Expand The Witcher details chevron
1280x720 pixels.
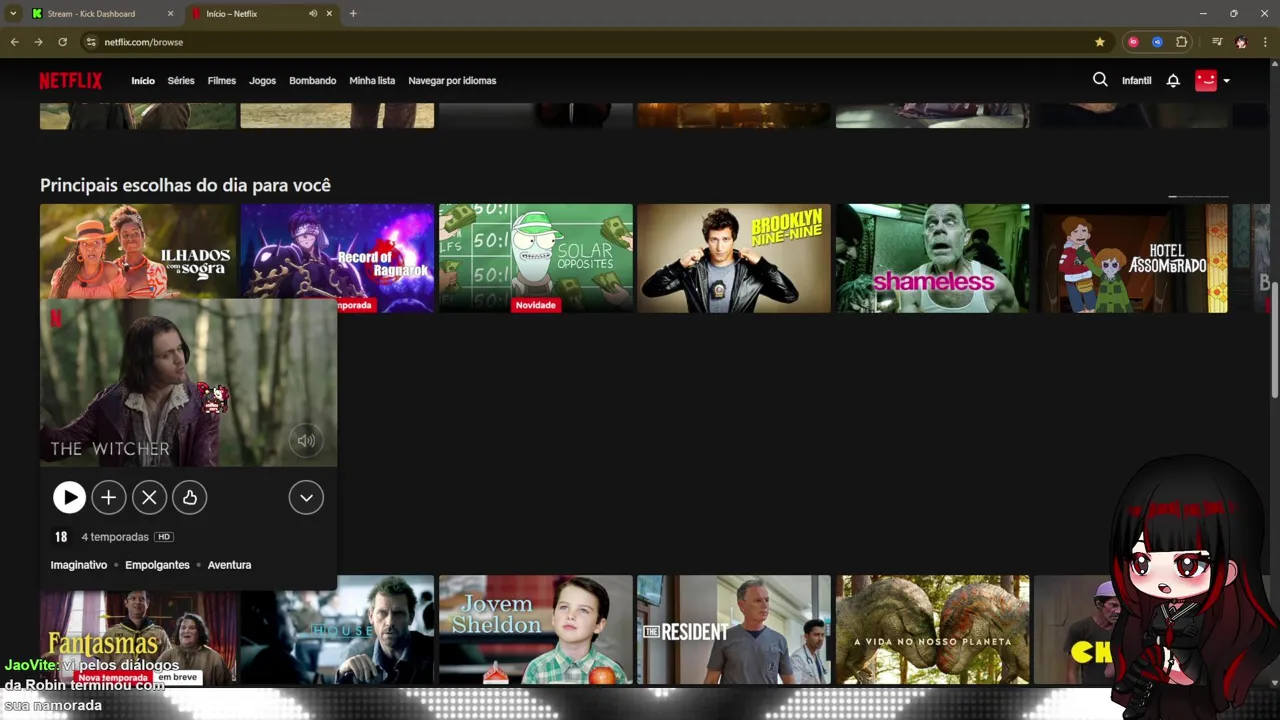pos(306,497)
